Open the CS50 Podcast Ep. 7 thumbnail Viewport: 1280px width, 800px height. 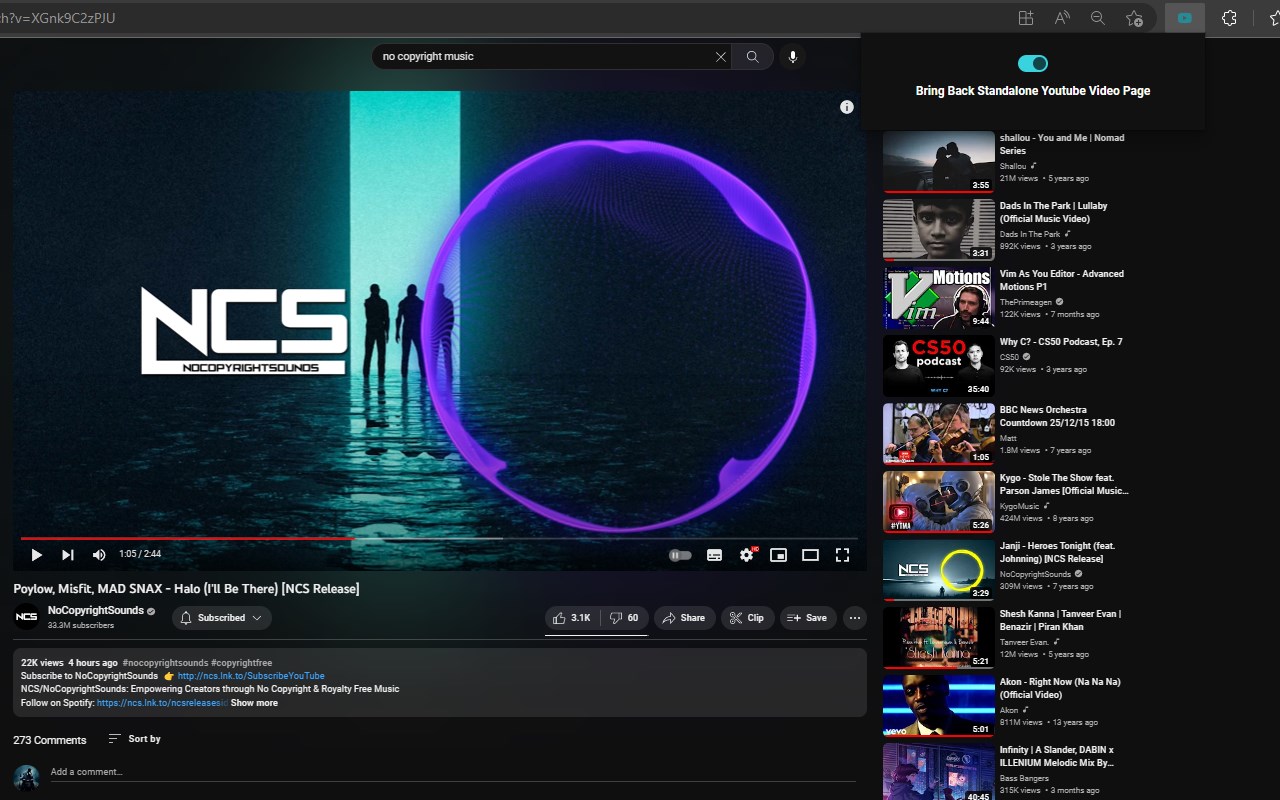click(x=939, y=365)
